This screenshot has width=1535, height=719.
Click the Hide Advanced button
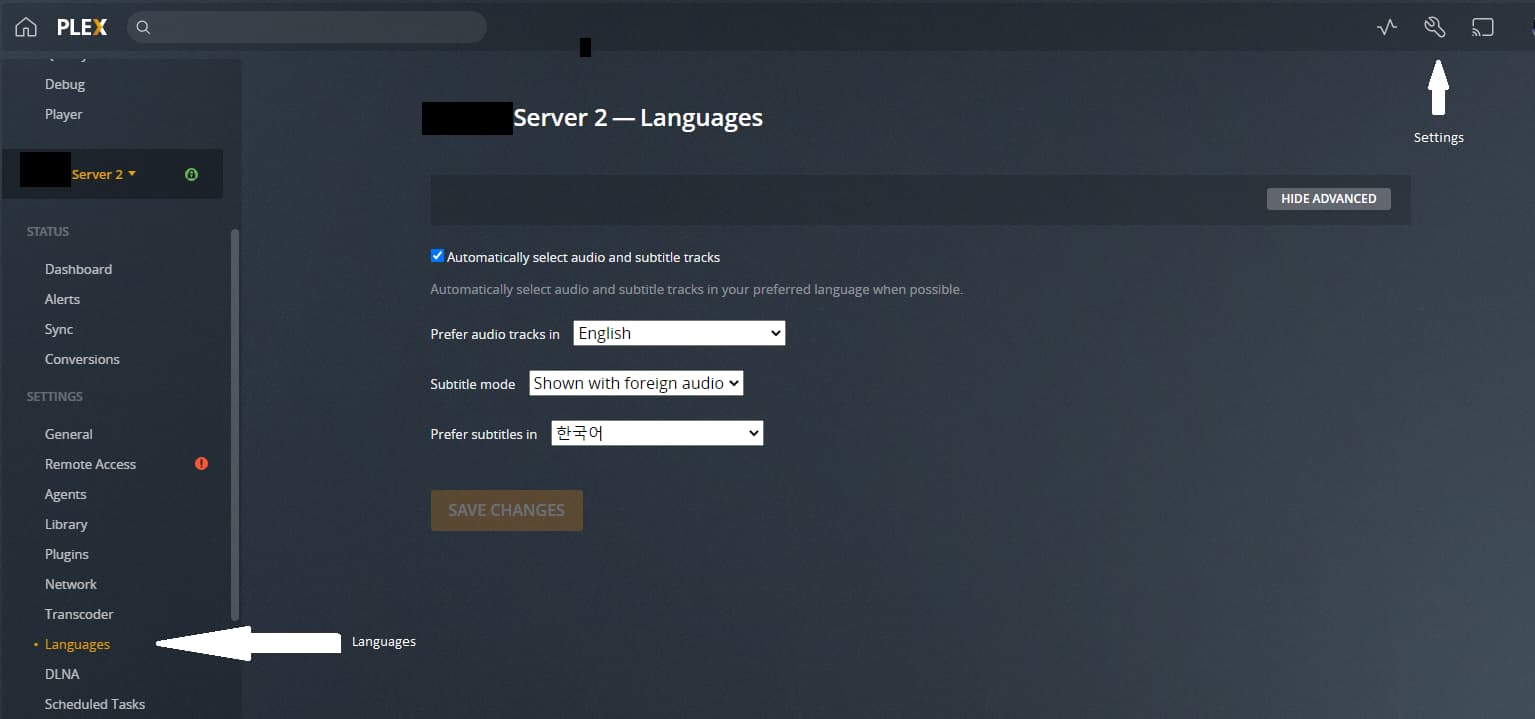(x=1329, y=198)
